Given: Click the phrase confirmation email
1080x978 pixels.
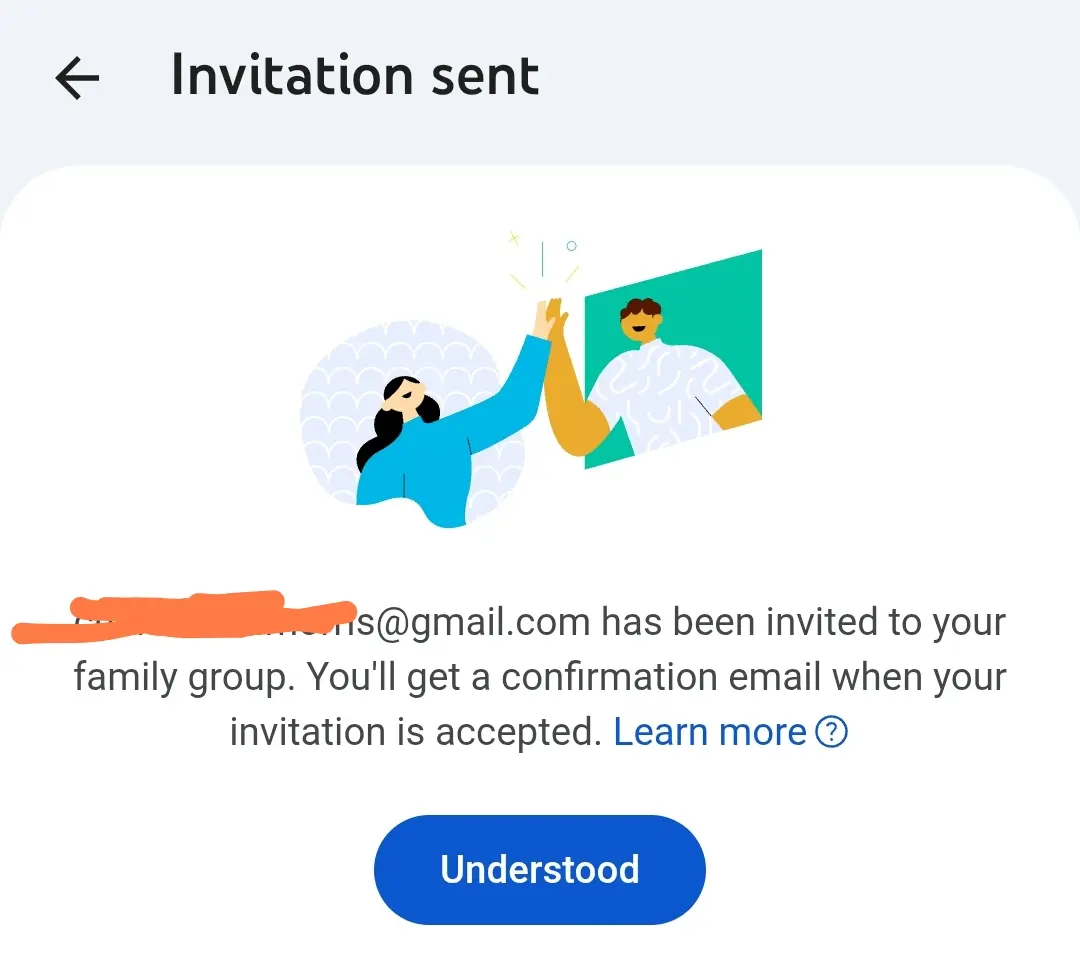Looking at the screenshot, I should click(661, 678).
